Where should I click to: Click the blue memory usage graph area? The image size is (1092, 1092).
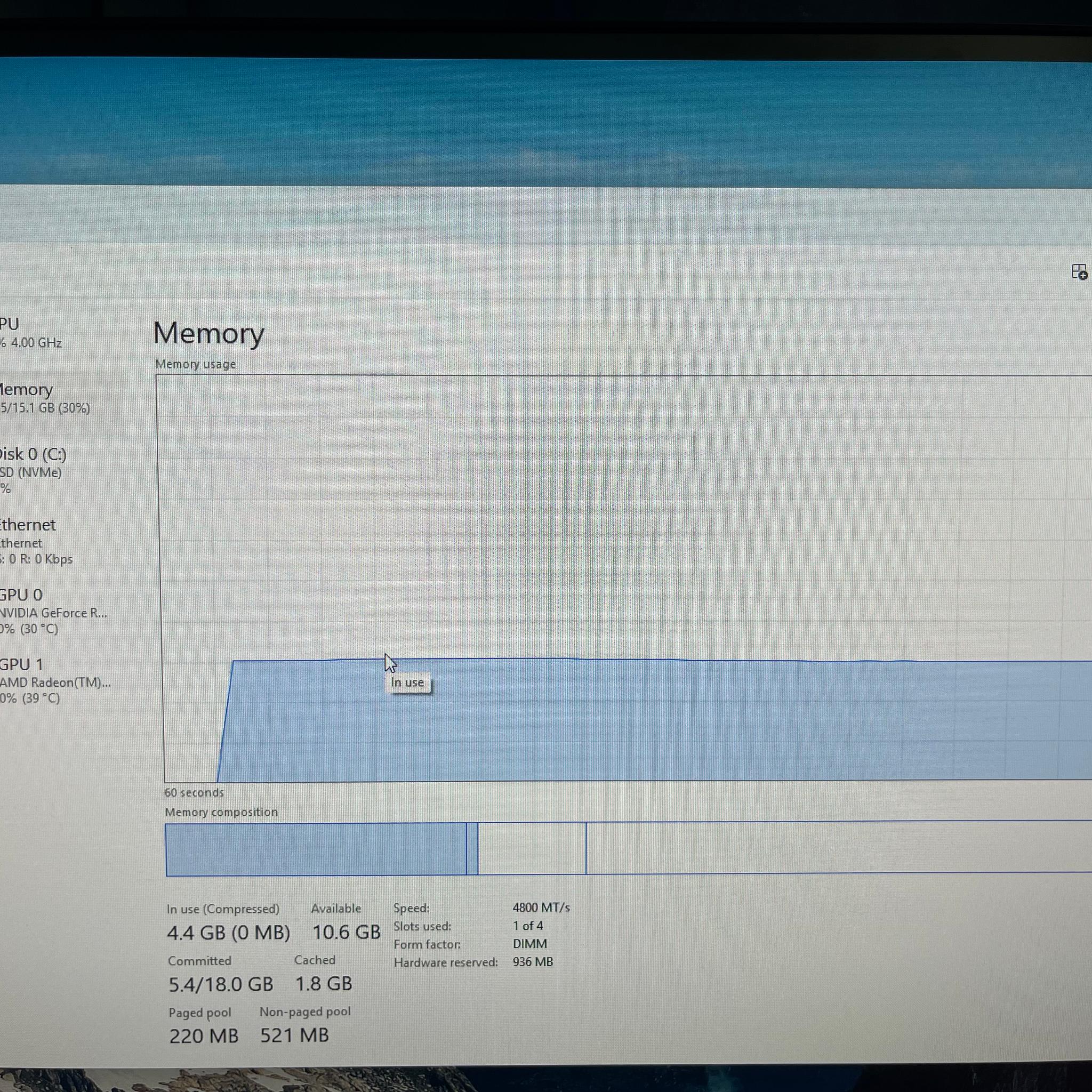click(x=650, y=721)
